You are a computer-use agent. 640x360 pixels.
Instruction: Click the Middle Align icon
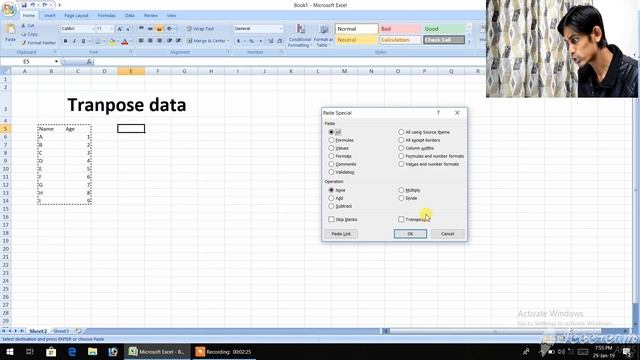[150, 29]
